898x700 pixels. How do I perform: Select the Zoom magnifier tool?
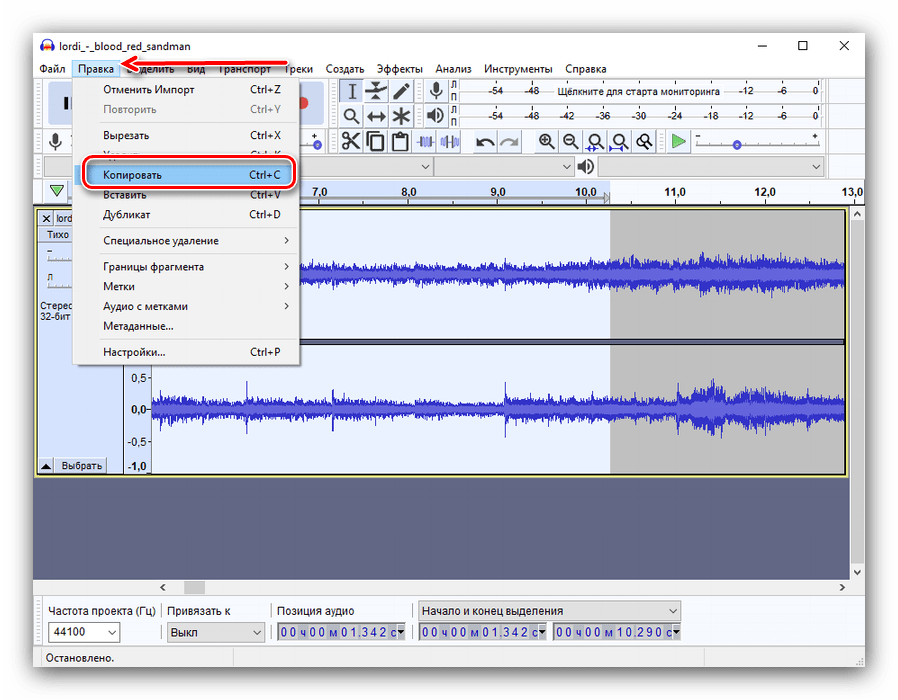pyautogui.click(x=352, y=116)
